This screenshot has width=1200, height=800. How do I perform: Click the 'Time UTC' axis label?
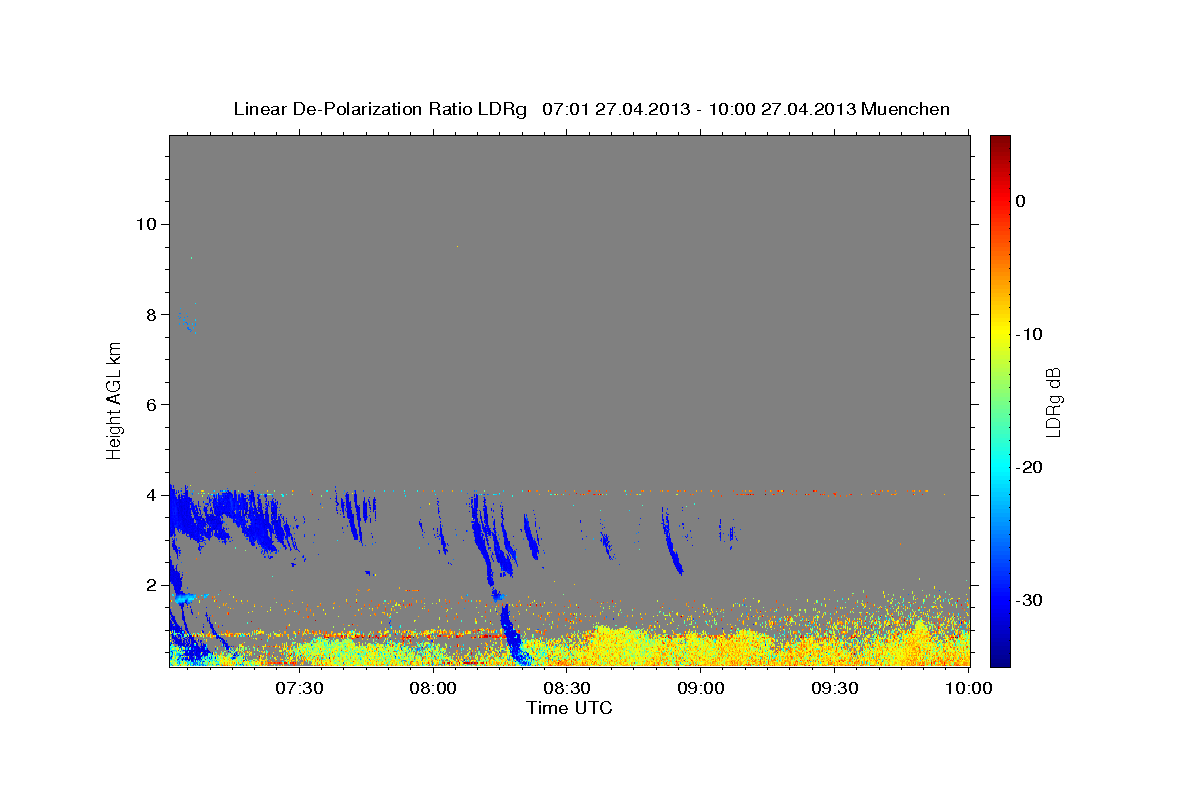(x=569, y=708)
